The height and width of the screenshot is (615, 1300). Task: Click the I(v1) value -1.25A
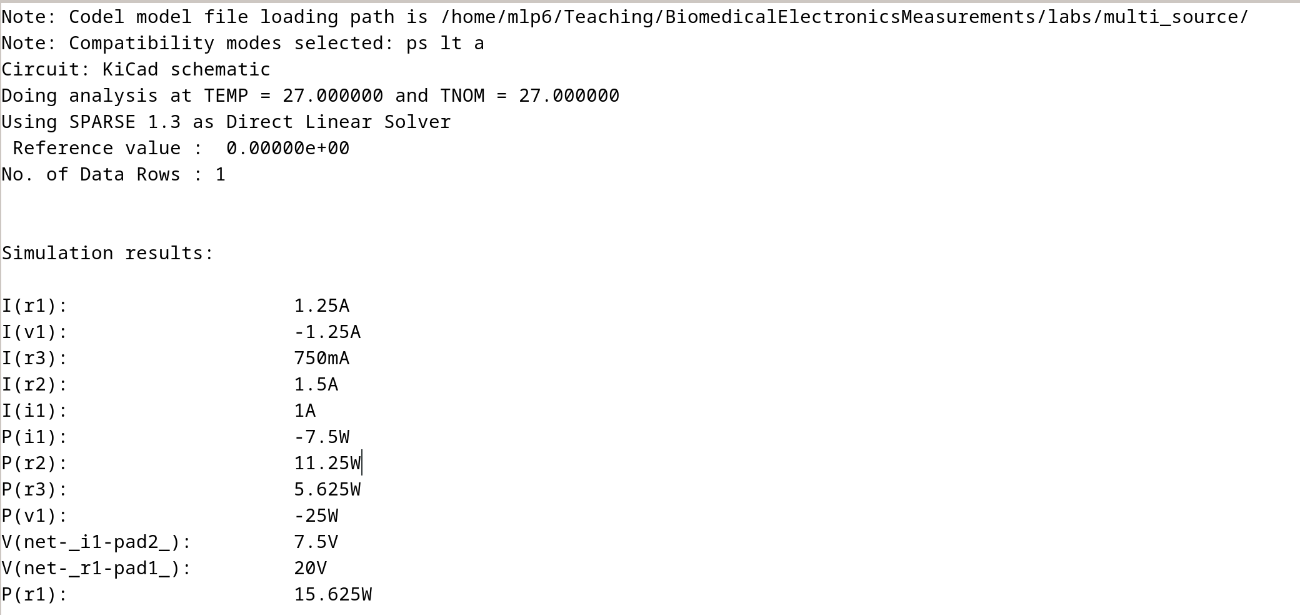(327, 332)
